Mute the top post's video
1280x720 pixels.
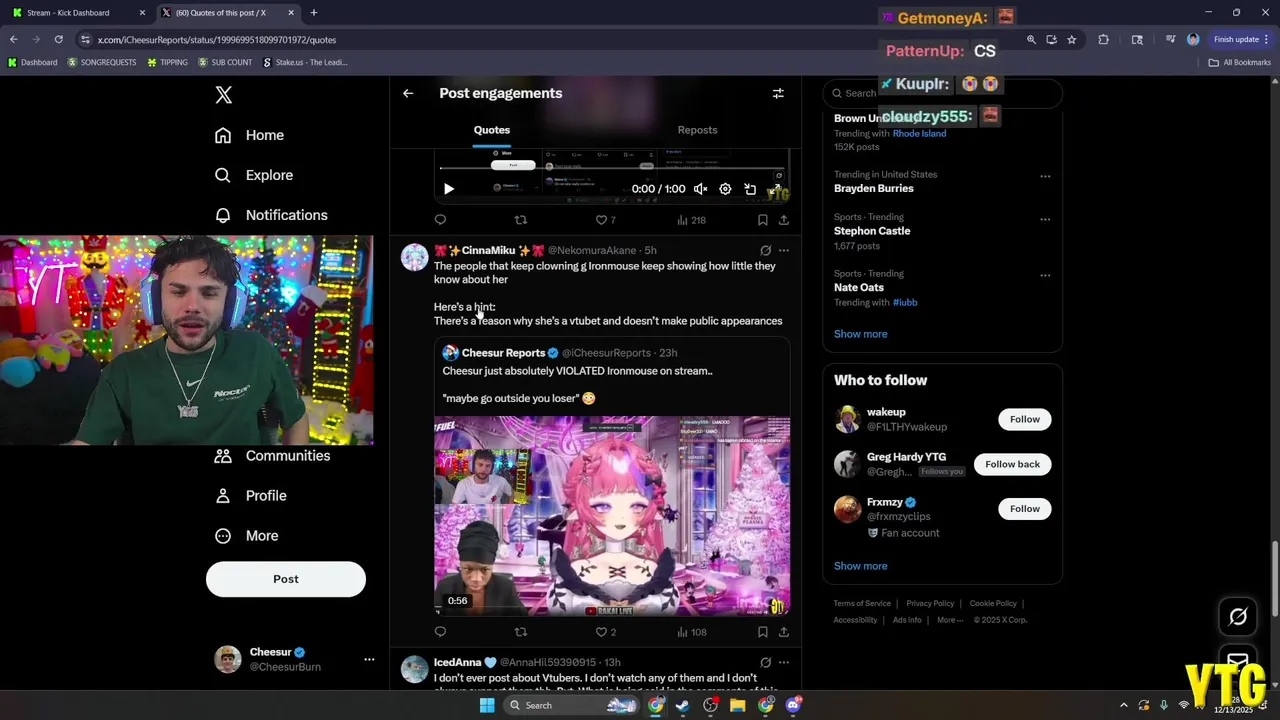(x=701, y=189)
